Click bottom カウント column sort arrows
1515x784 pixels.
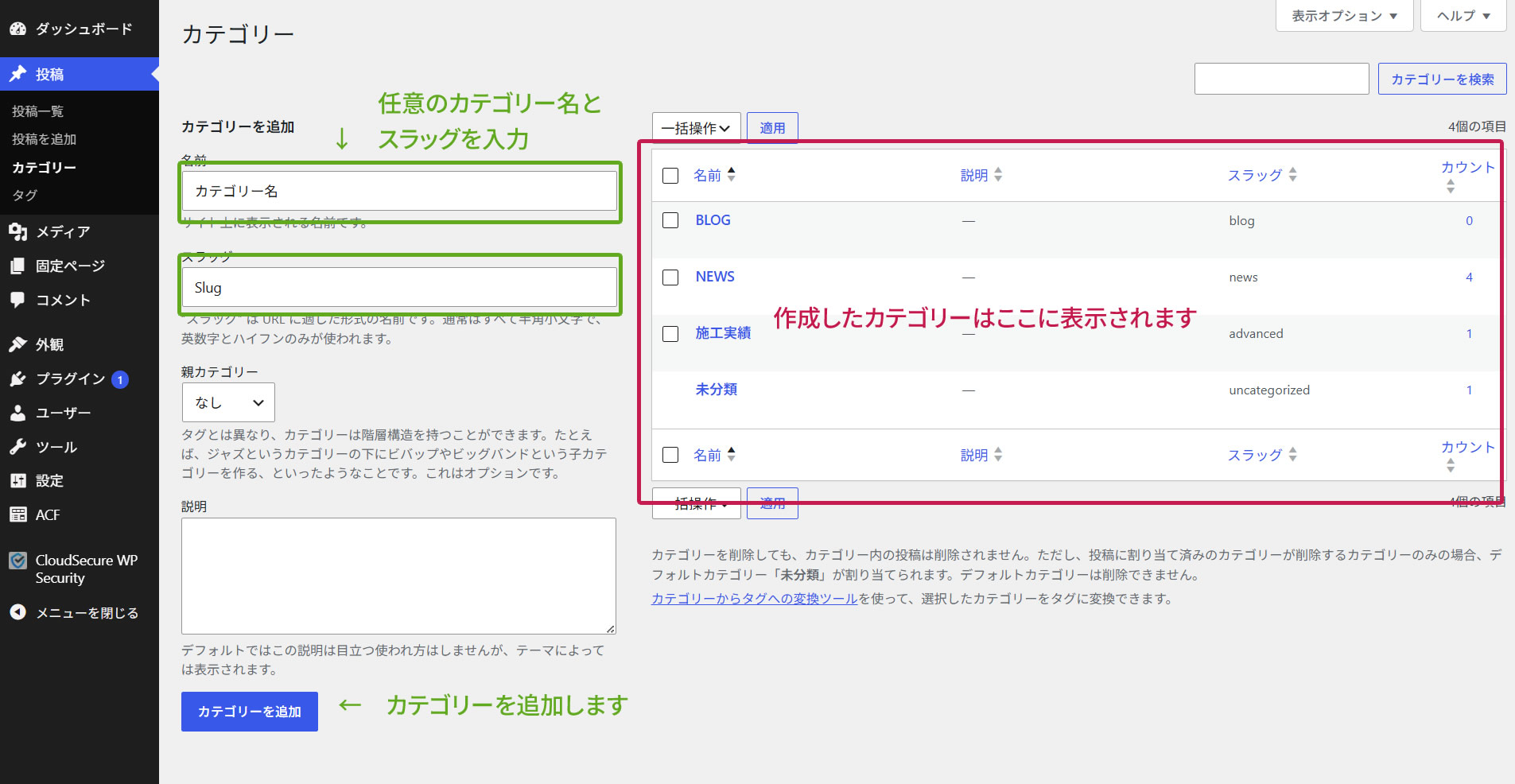tap(1451, 466)
